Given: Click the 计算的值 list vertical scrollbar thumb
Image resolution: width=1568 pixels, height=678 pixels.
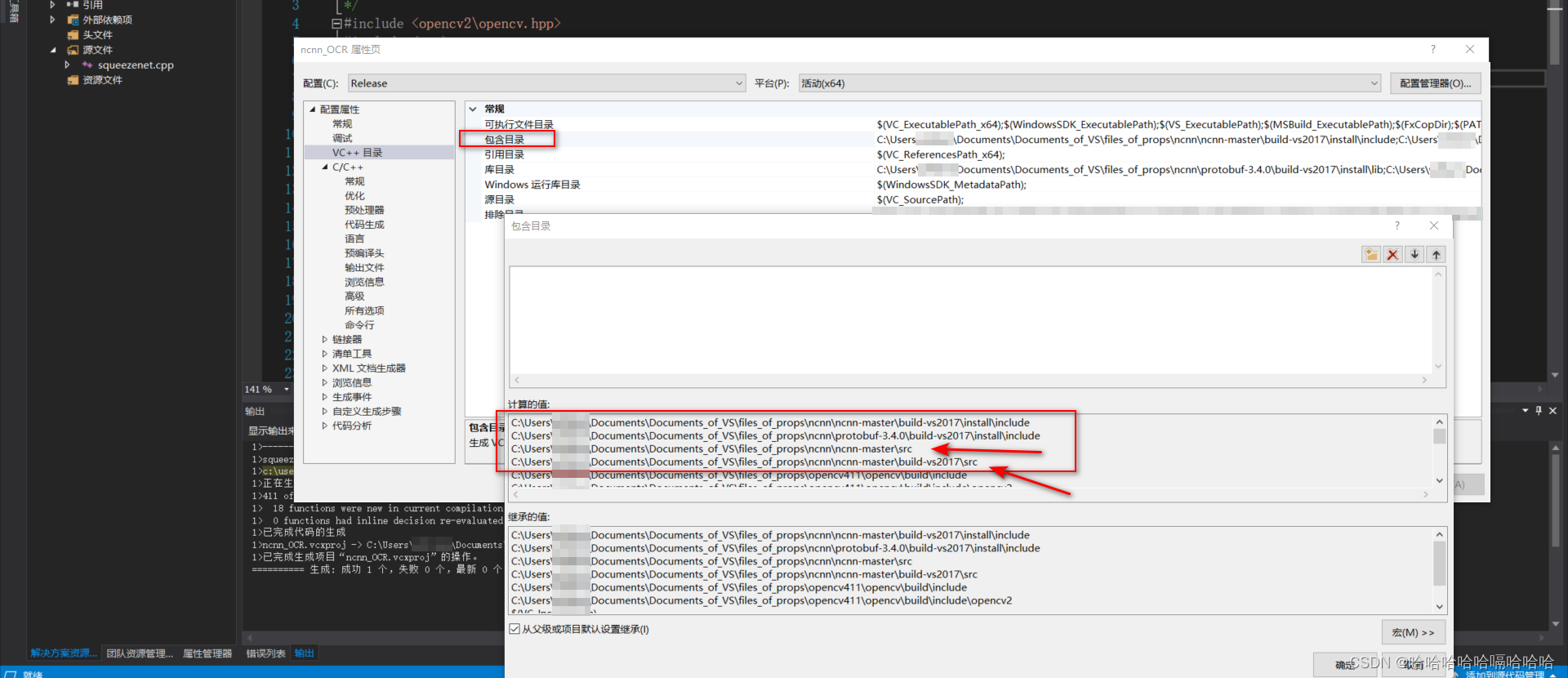Looking at the screenshot, I should 1439,435.
